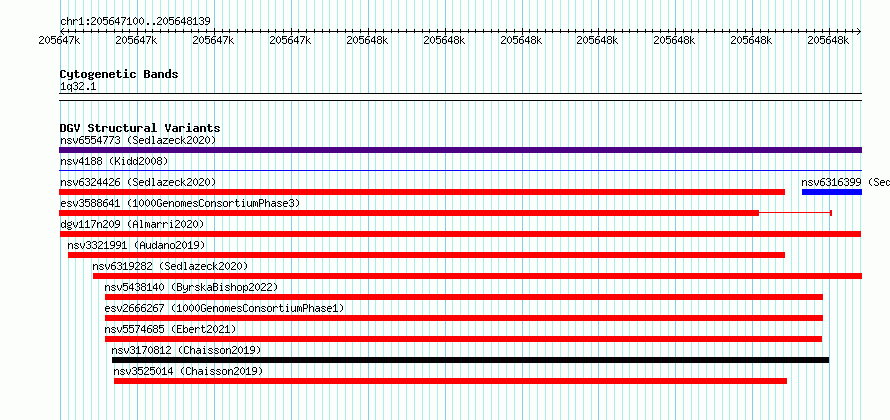
Task: Select the blue nsv6316399 variant bar
Action: point(832,192)
